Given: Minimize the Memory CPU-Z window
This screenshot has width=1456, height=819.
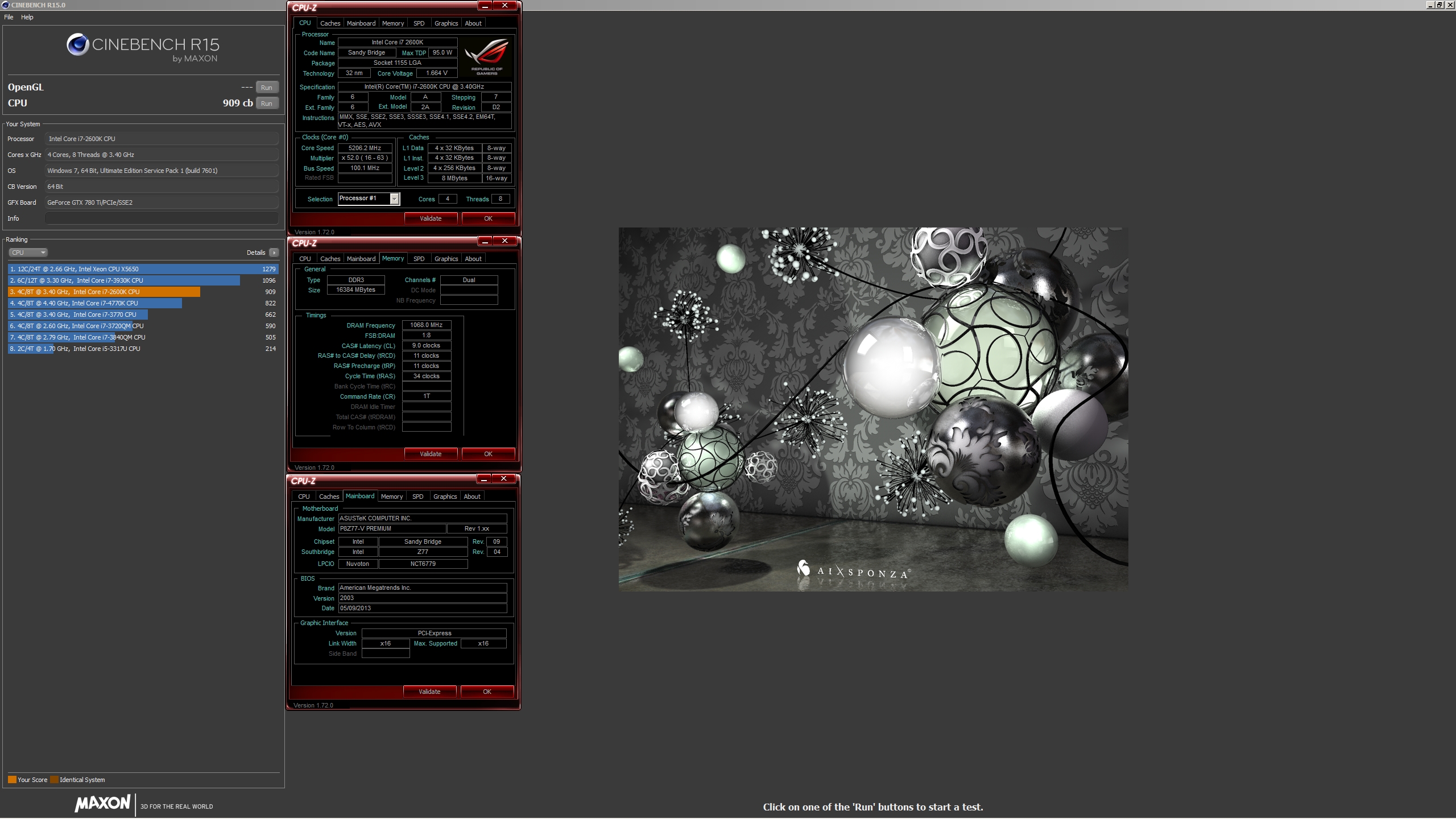Looking at the screenshot, I should point(485,241).
